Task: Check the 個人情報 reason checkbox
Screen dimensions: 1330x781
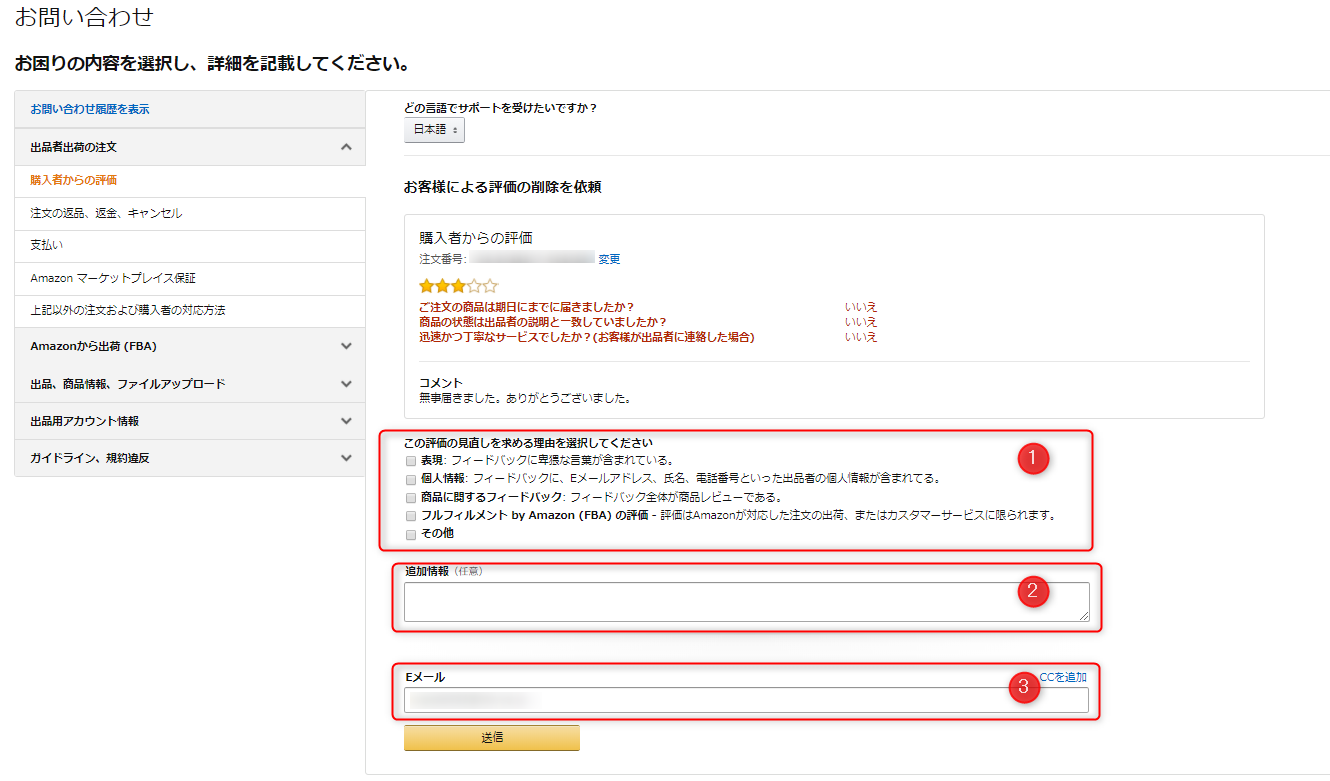Action: (x=411, y=479)
